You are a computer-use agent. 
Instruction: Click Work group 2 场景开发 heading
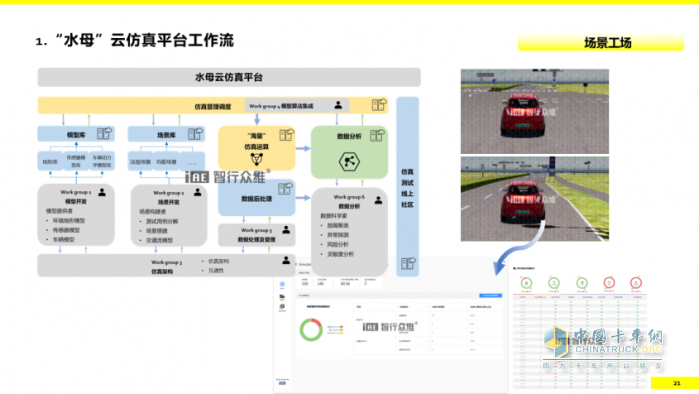click(169, 197)
